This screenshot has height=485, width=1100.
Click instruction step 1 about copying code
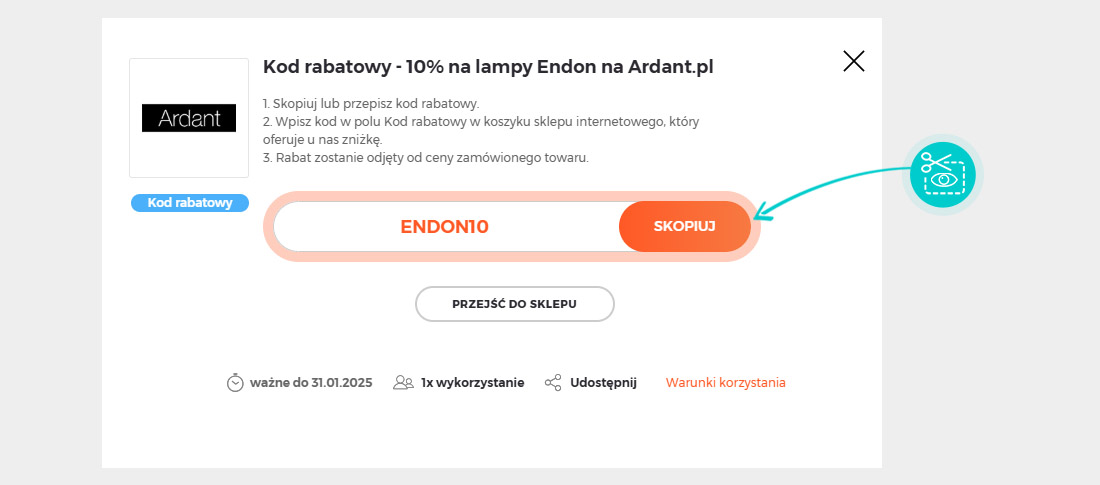tap(371, 104)
